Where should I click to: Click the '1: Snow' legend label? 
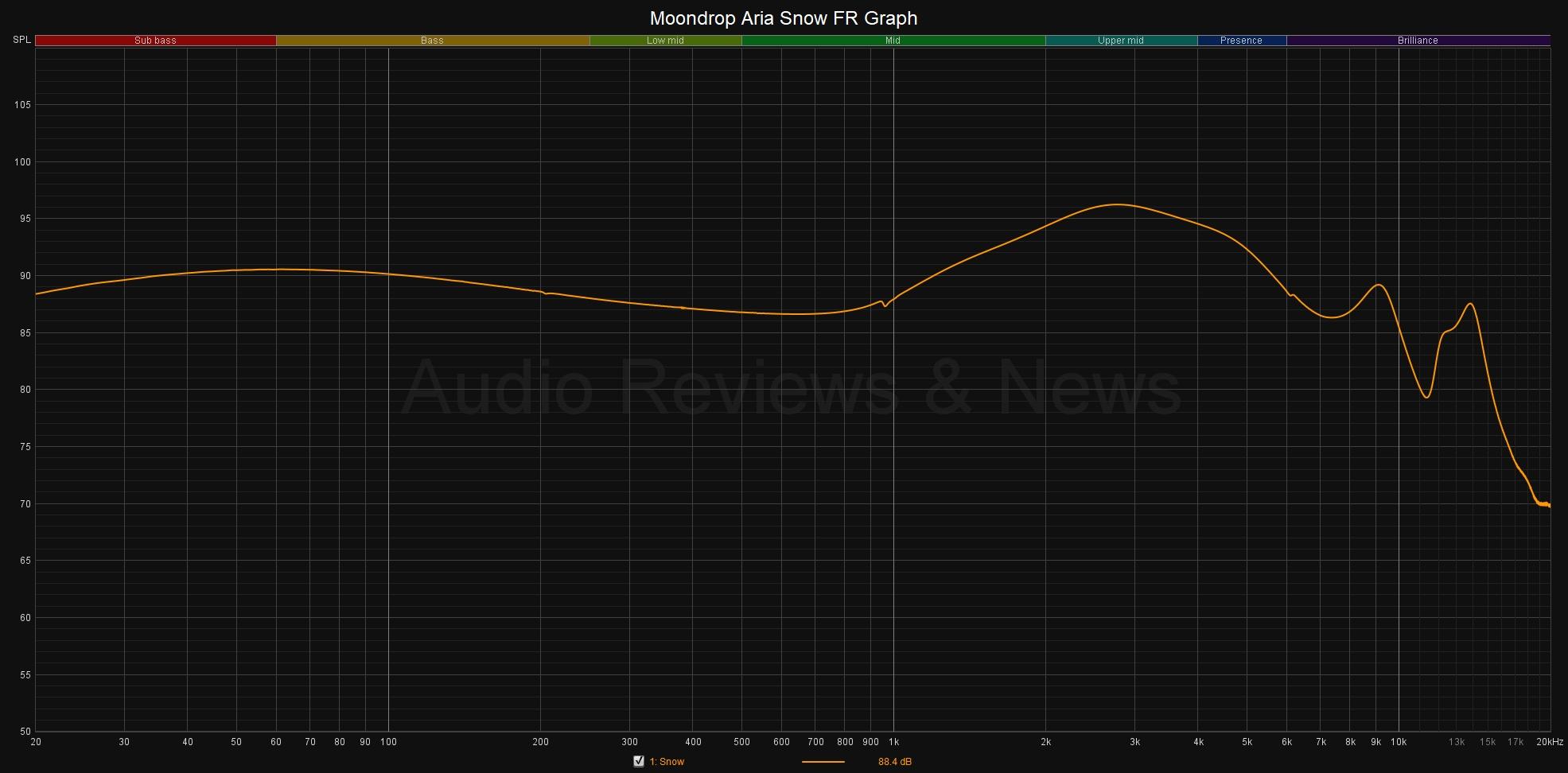[x=667, y=762]
